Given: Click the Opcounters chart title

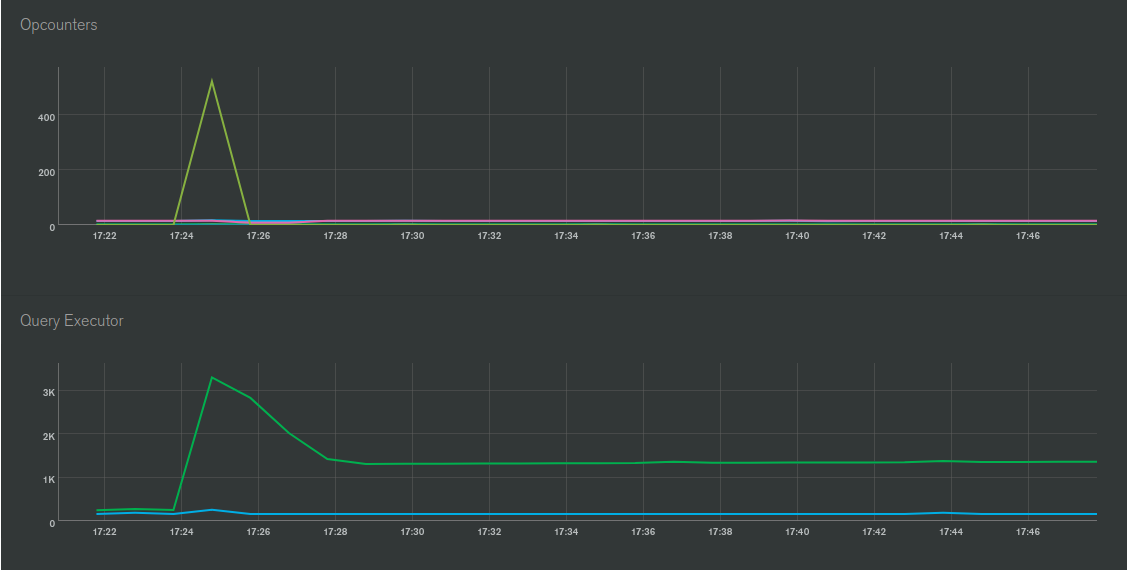Looking at the screenshot, I should (58, 24).
